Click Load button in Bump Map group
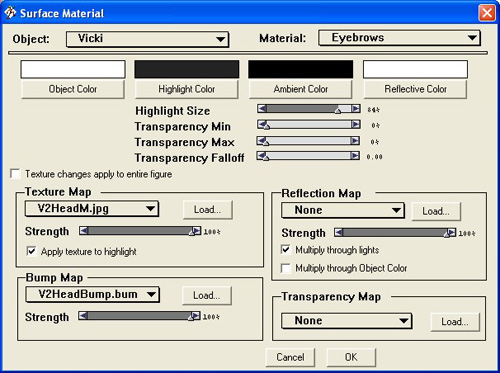The height and width of the screenshot is (373, 500). click(207, 295)
